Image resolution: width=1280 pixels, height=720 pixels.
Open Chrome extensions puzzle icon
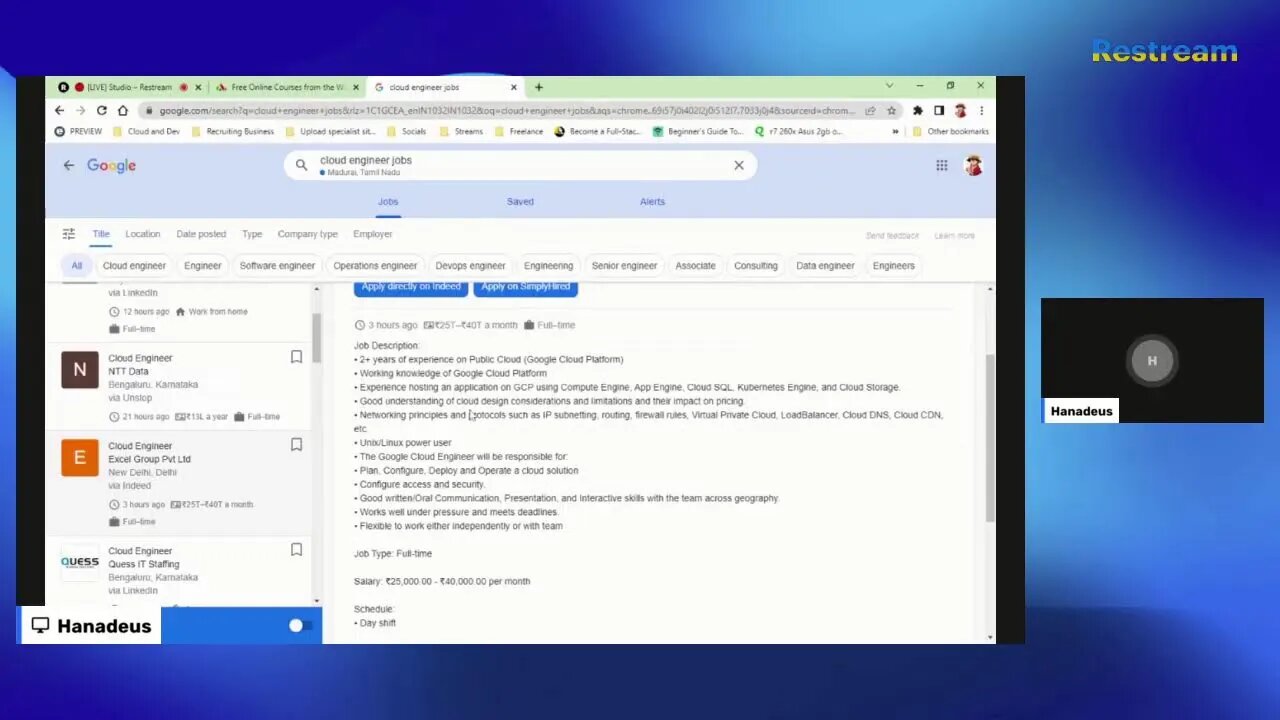(x=917, y=110)
